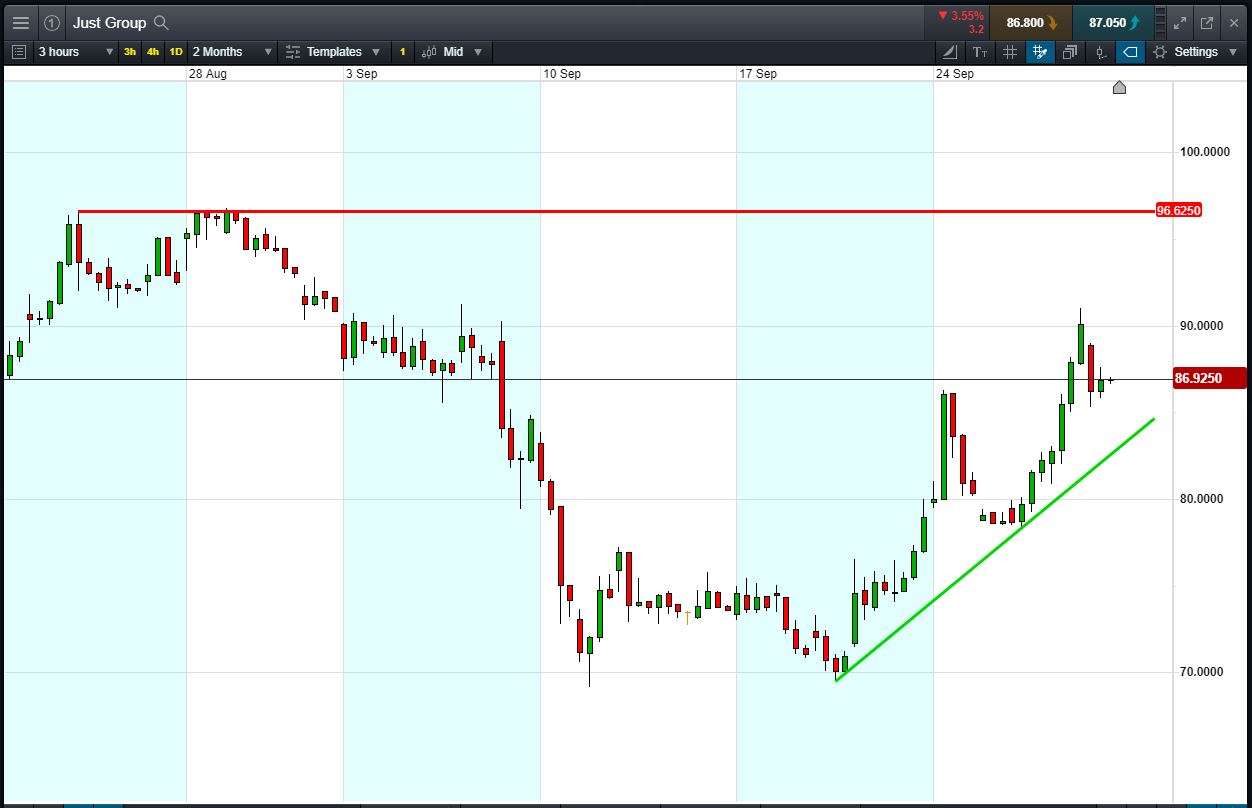Click the sell price 86.800
The width and height of the screenshot is (1252, 808).
[1031, 22]
